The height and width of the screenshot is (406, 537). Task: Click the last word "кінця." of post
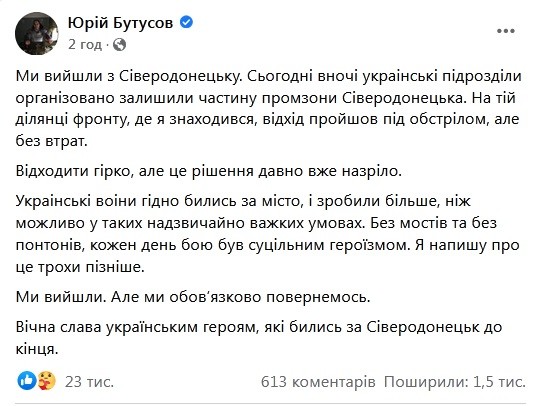(x=37, y=349)
